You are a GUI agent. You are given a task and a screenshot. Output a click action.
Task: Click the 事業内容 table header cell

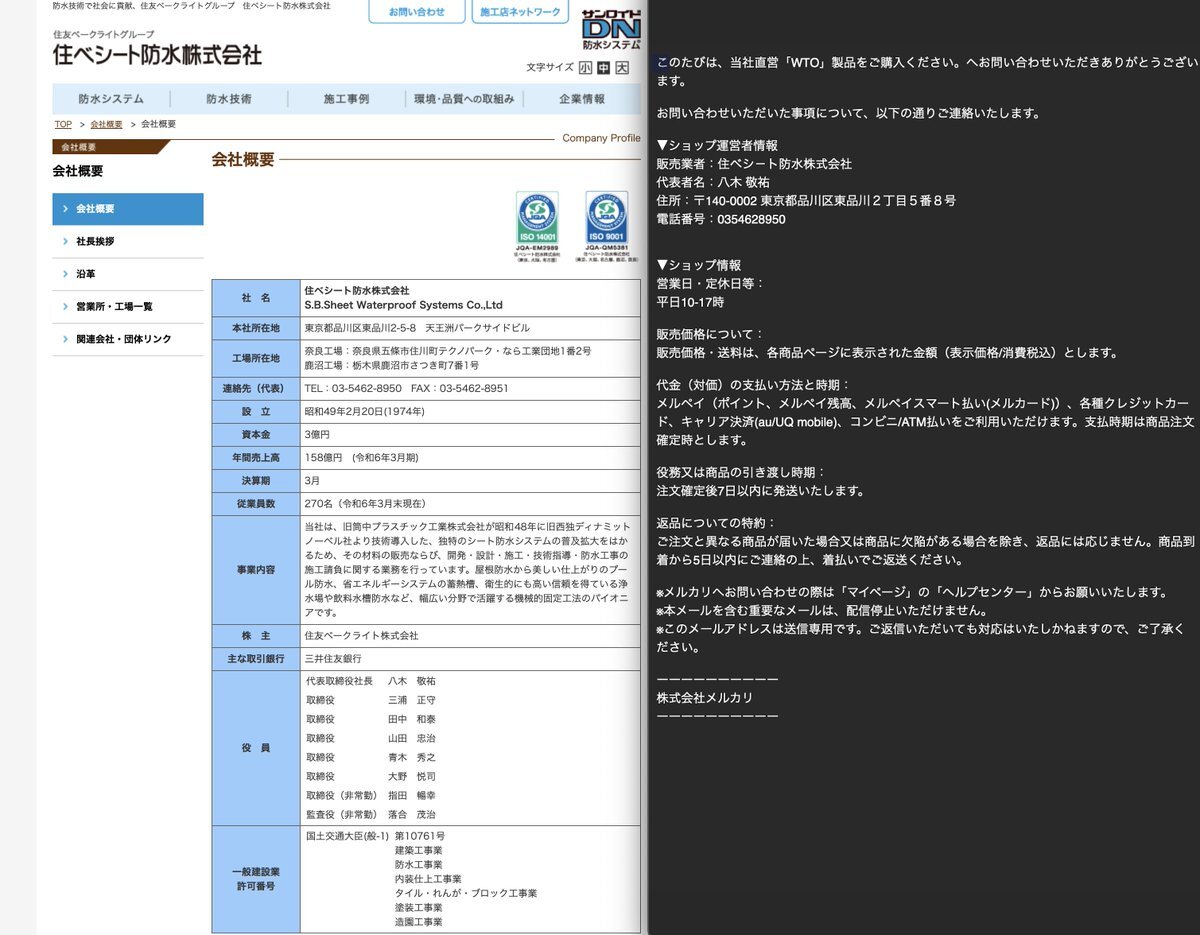click(256, 569)
